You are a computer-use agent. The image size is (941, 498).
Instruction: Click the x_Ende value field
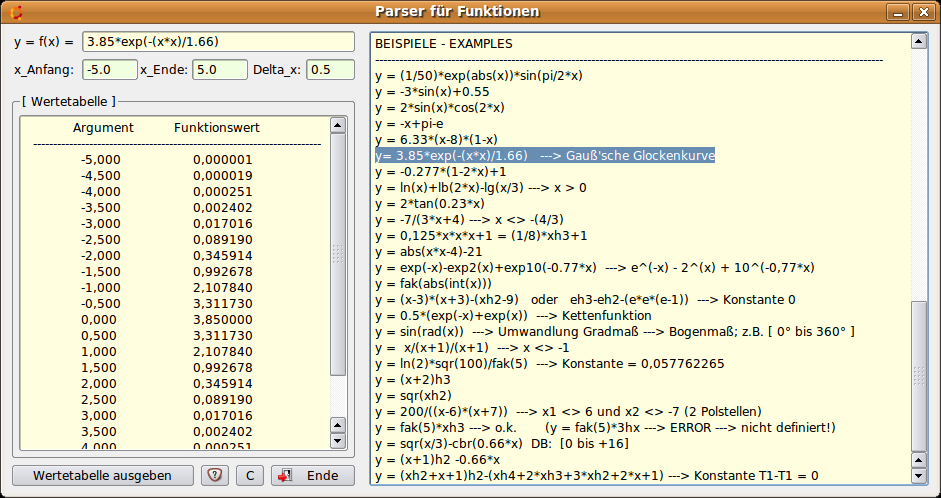219,70
